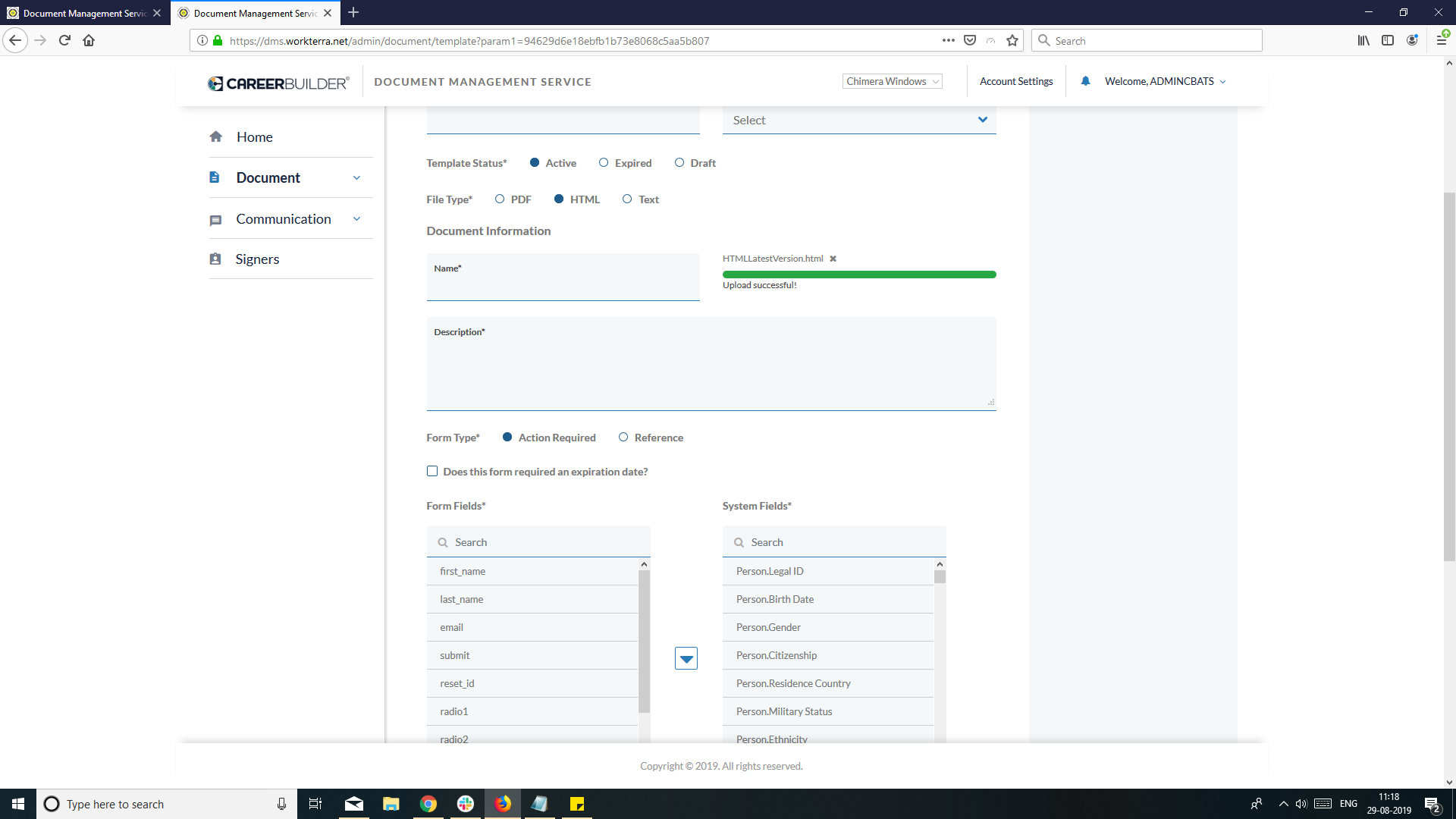Select Reference form type
Viewport: 1456px width, 819px height.
623,438
